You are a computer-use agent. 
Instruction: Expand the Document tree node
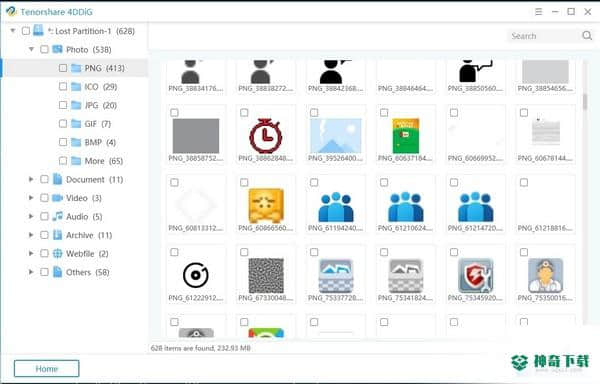click(x=31, y=179)
